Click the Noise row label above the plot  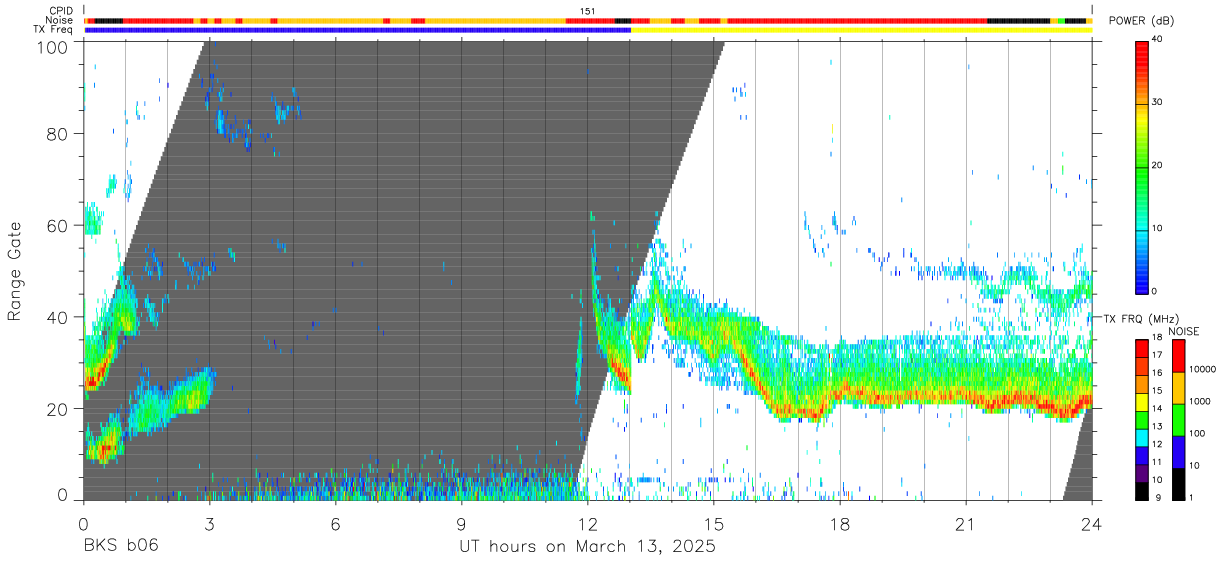[x=60, y=20]
